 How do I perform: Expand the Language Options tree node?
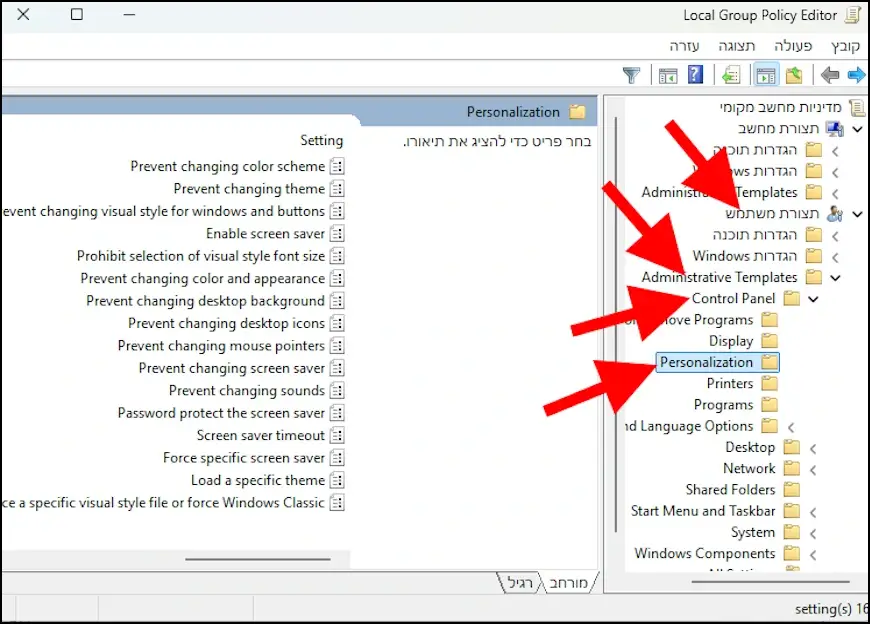pos(791,427)
